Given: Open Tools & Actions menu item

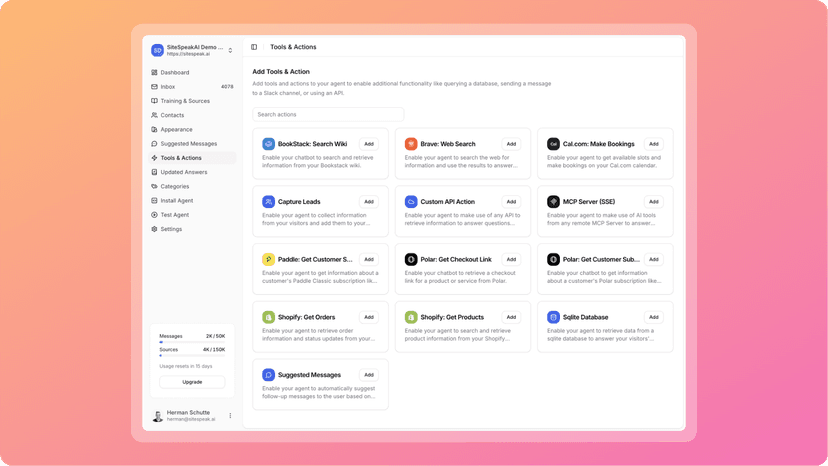Looking at the screenshot, I should [192, 158].
